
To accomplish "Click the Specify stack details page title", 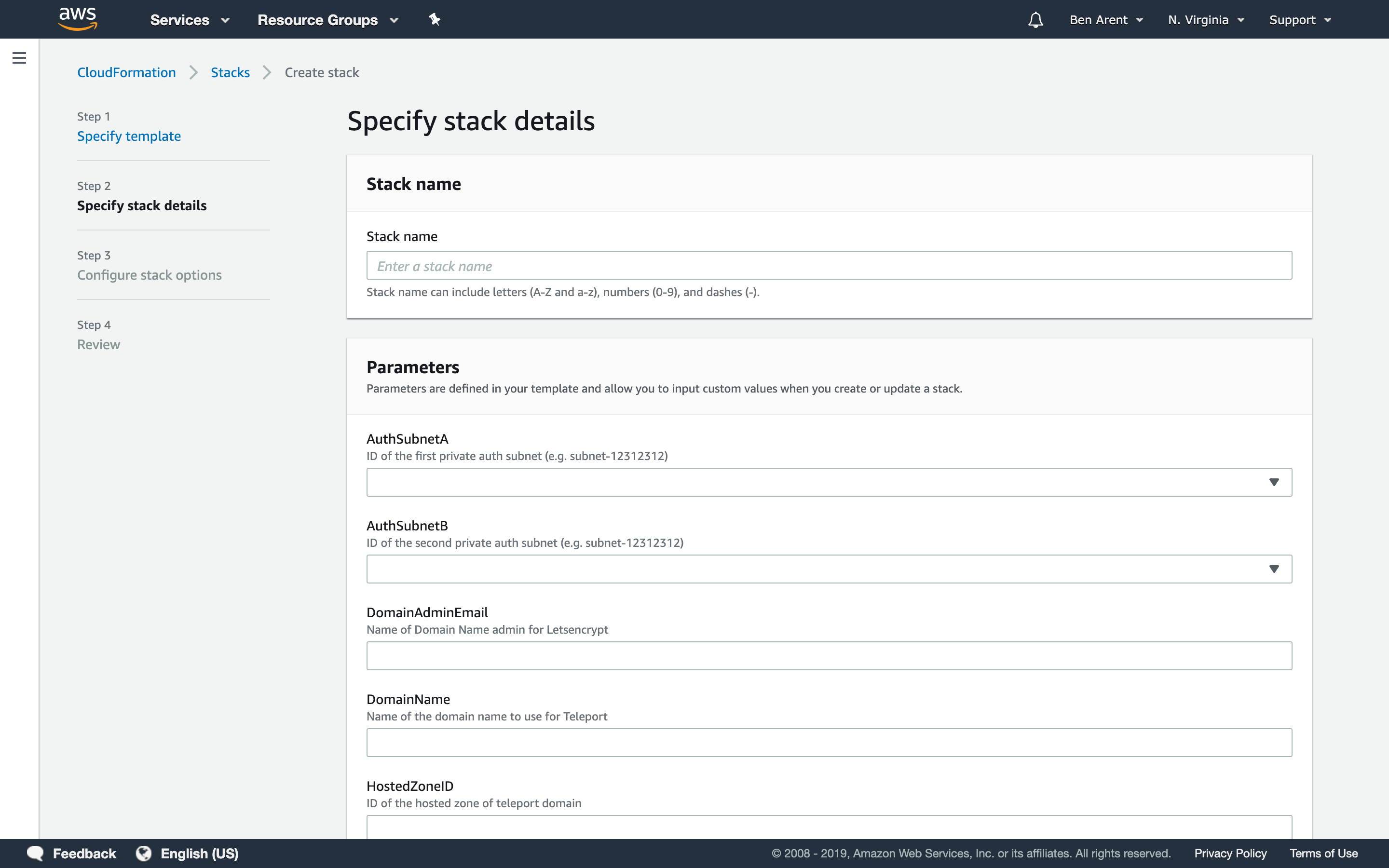I will pyautogui.click(x=471, y=121).
